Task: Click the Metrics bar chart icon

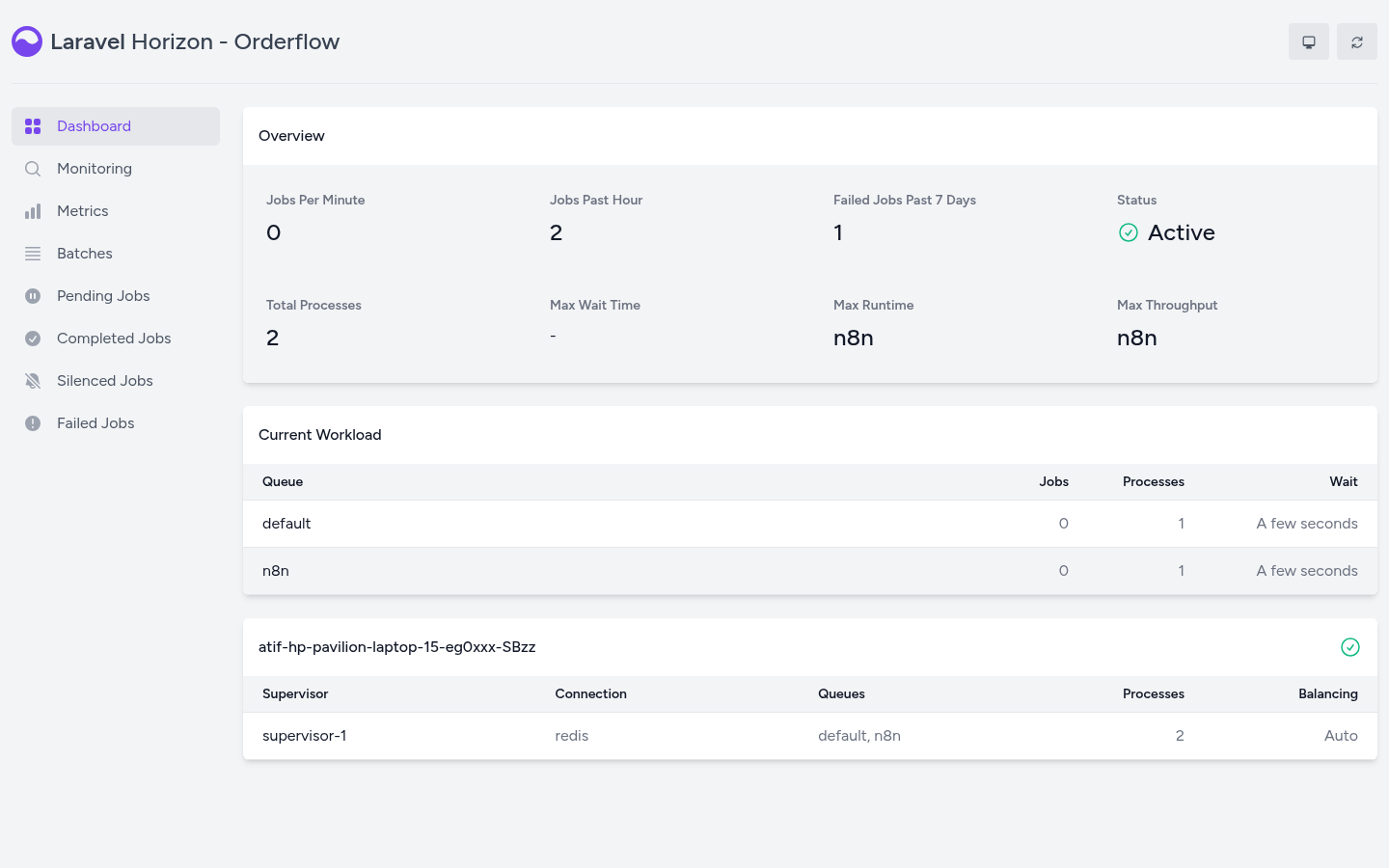Action: pos(33,211)
